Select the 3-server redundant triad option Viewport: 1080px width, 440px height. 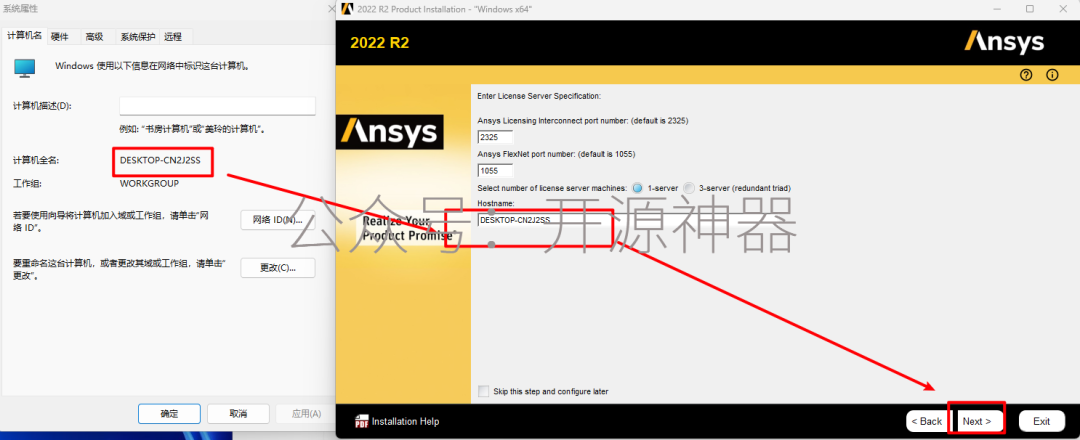point(689,188)
